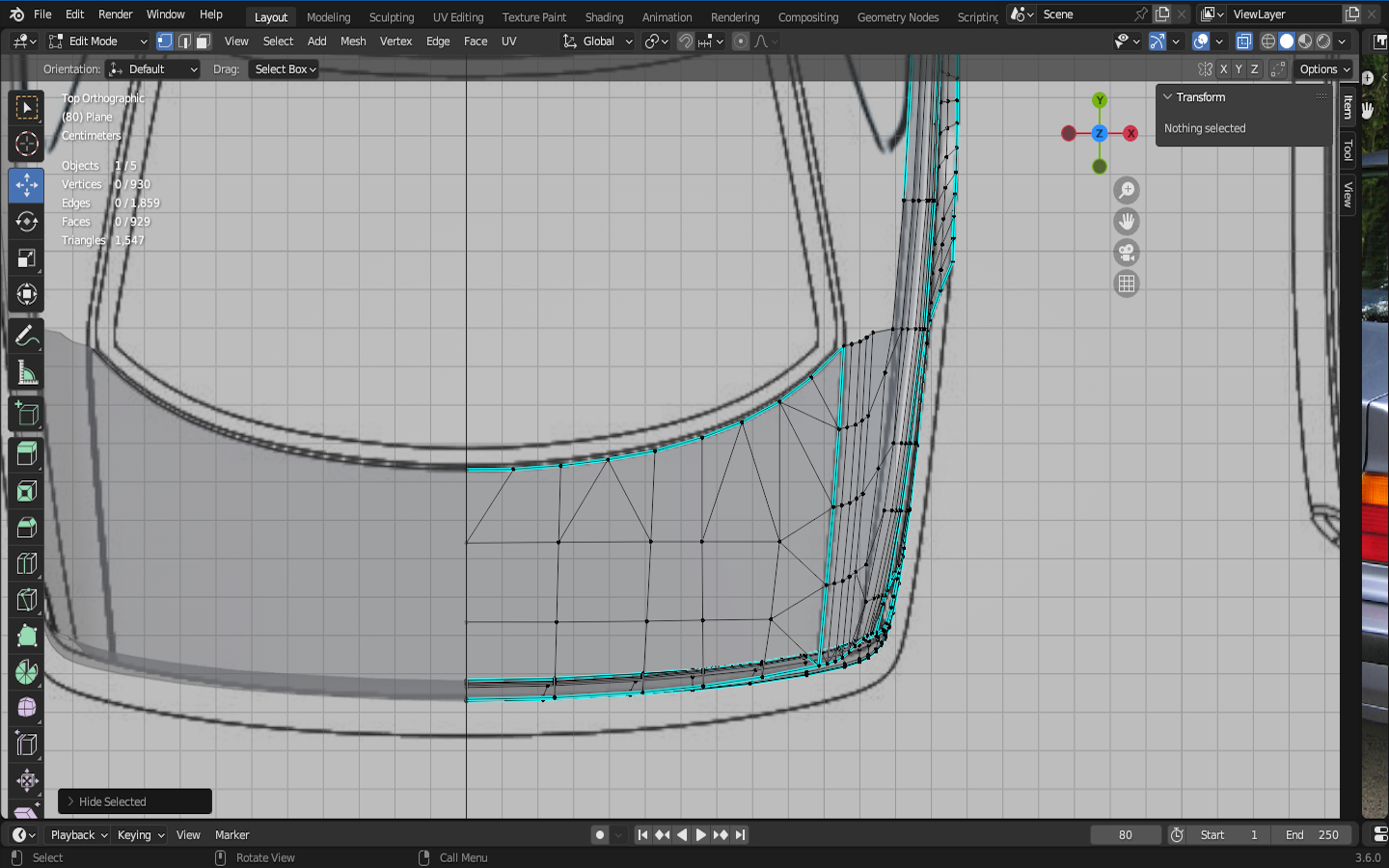Click the End frame field

[1311, 835]
